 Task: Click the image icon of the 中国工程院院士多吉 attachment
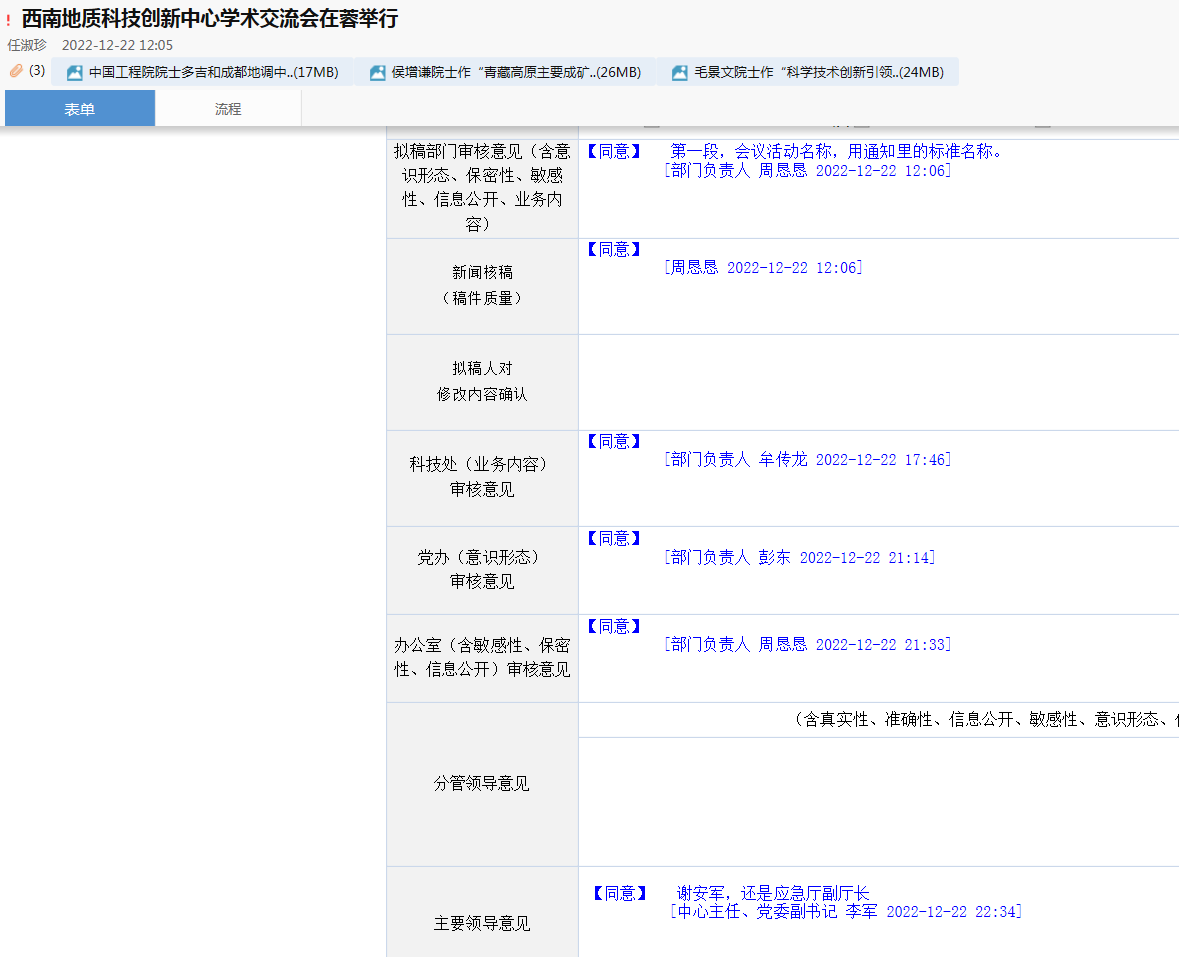pyautogui.click(x=74, y=72)
